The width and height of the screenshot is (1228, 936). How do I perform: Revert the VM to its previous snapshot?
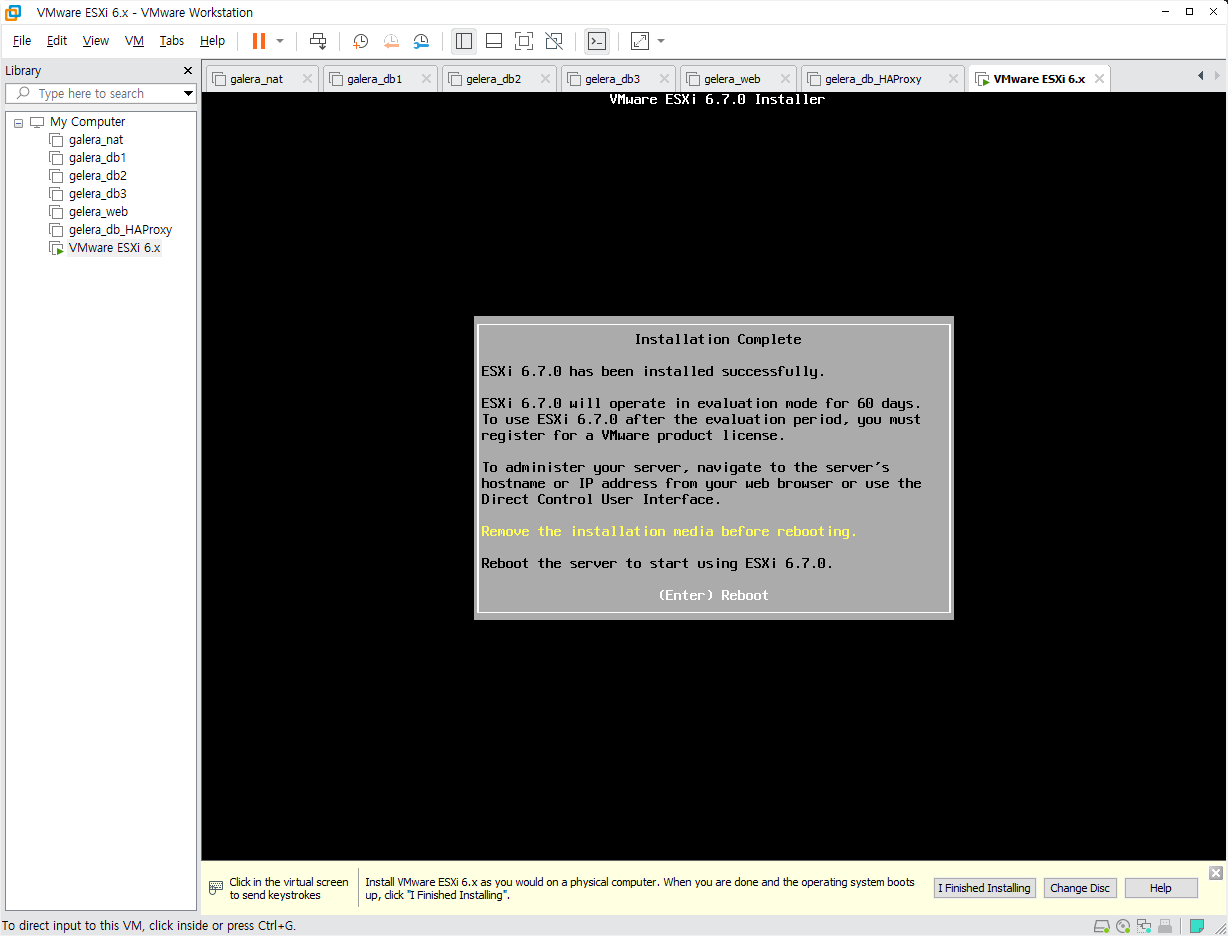pos(391,41)
